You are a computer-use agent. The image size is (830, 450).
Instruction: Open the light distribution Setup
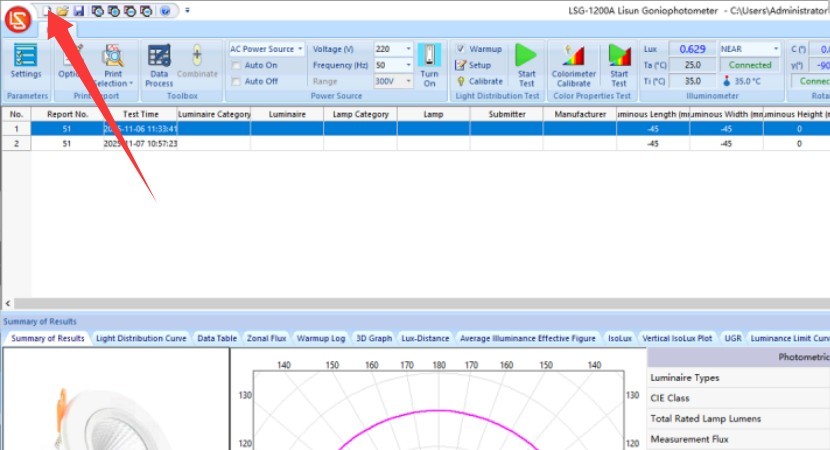point(473,65)
